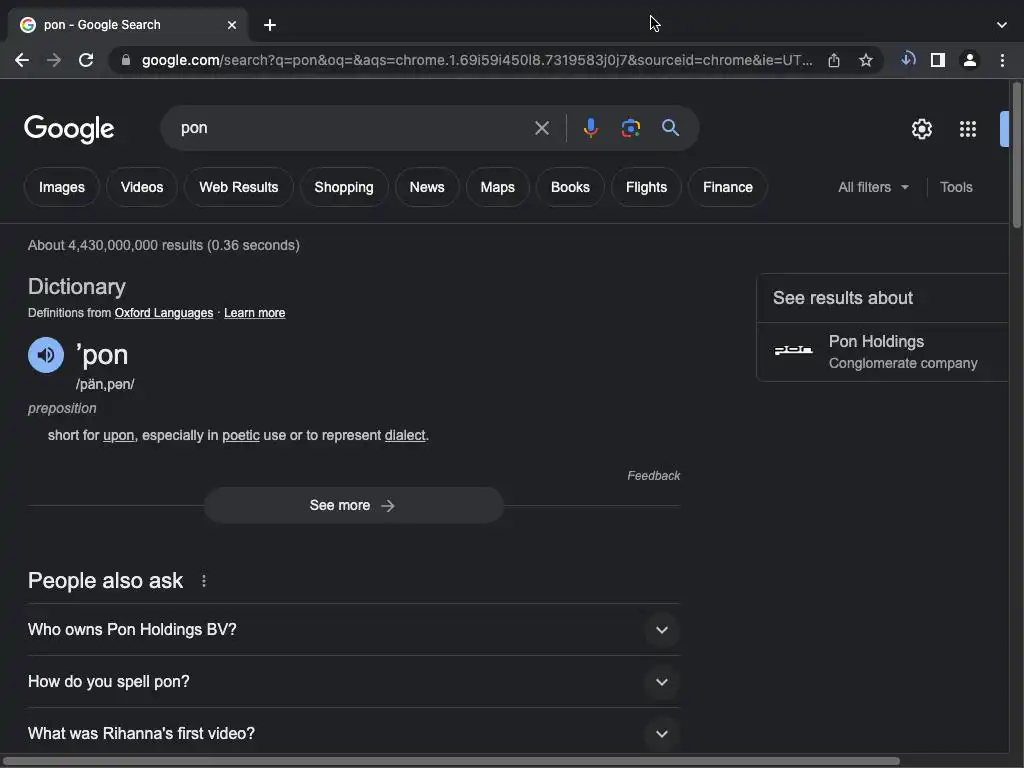Follow the 'upon' definition link
Viewport: 1024px width, 768px height.
point(119,436)
